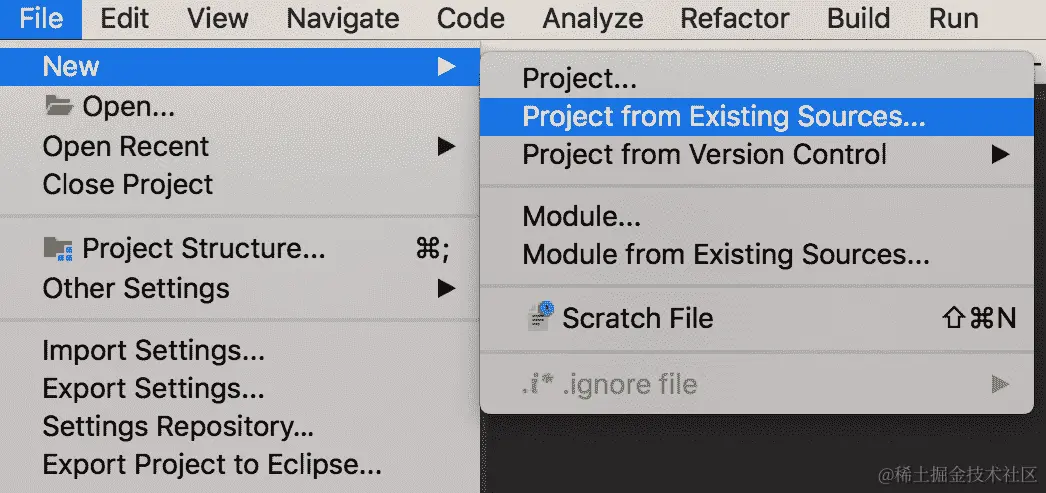Expand the Open Recent submenu arrow

point(446,147)
